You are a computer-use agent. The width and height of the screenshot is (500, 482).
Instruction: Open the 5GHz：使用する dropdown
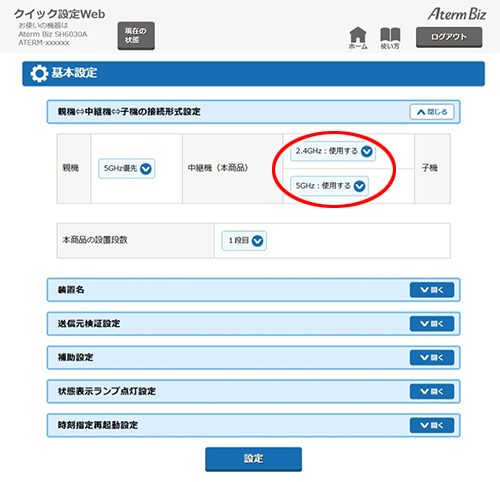[329, 186]
